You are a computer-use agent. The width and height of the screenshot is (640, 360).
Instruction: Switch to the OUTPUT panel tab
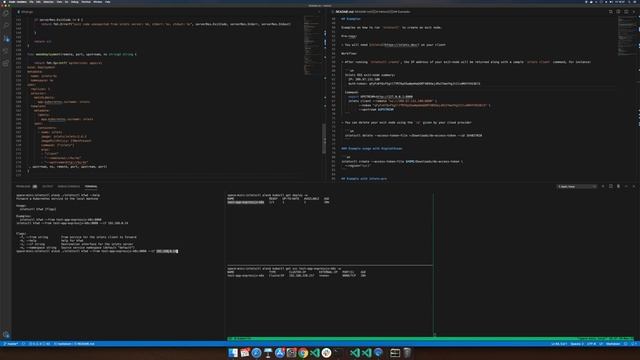(x=47, y=186)
